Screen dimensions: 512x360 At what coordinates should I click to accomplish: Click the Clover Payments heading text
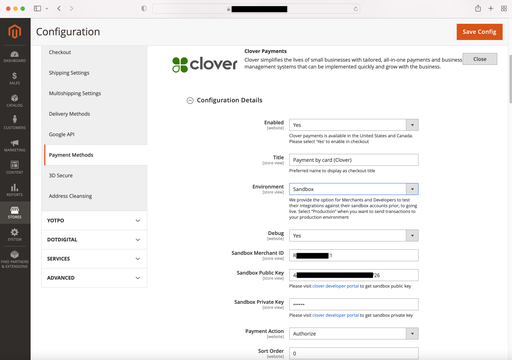(x=265, y=51)
